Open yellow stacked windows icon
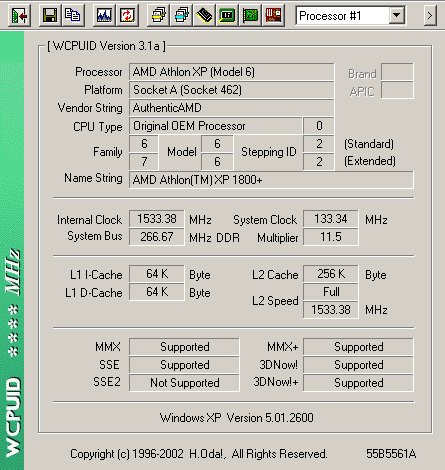The height and width of the screenshot is (470, 445). pos(158,15)
